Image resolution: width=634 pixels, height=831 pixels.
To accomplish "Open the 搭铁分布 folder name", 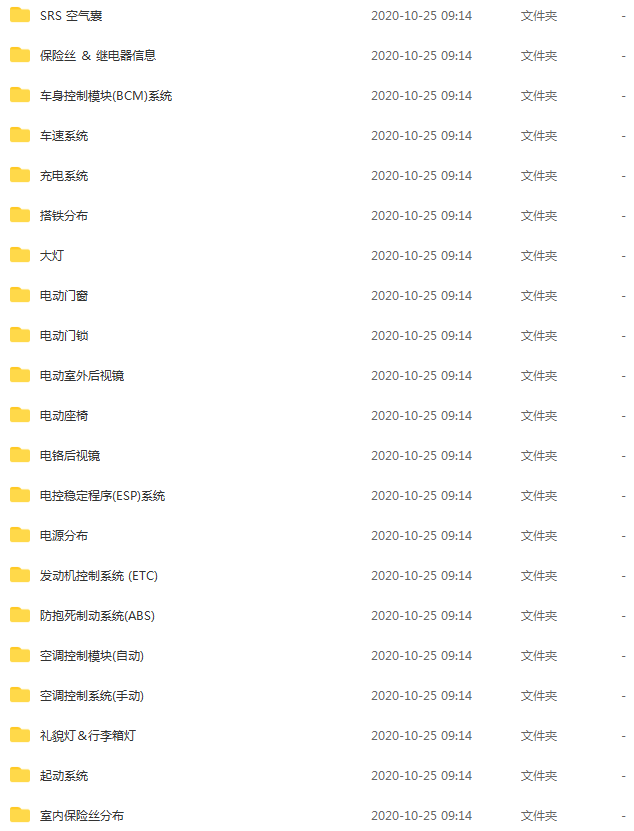I will [64, 216].
